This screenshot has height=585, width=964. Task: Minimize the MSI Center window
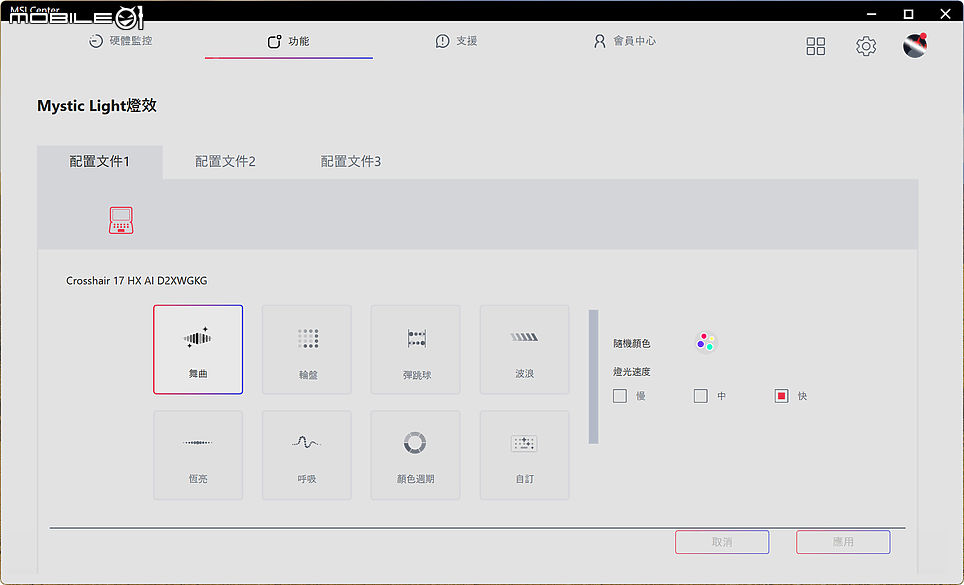871,14
